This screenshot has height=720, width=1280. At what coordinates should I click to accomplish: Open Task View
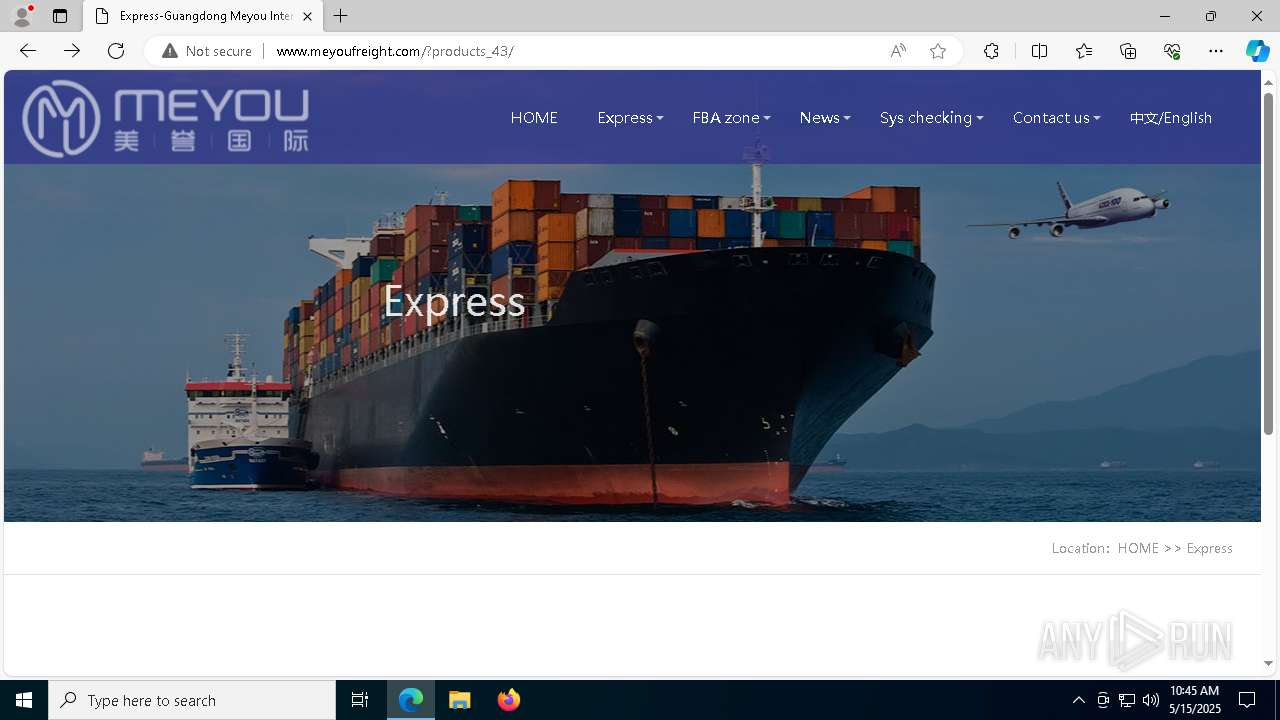click(x=360, y=700)
